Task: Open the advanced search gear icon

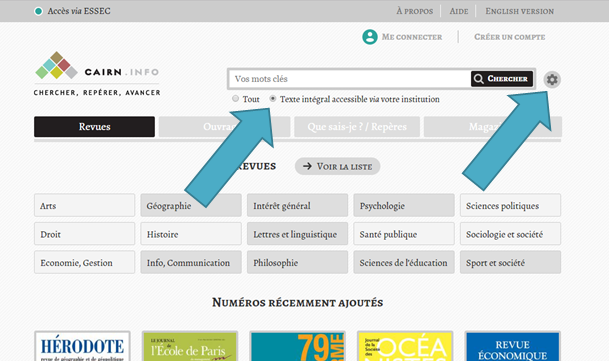Action: [x=552, y=80]
